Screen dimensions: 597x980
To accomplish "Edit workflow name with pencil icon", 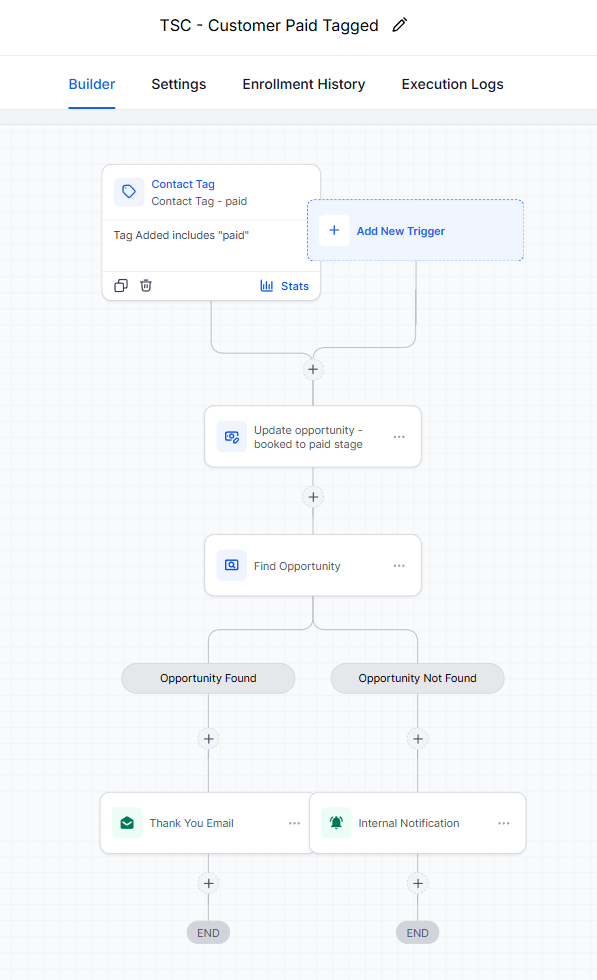I will [399, 25].
